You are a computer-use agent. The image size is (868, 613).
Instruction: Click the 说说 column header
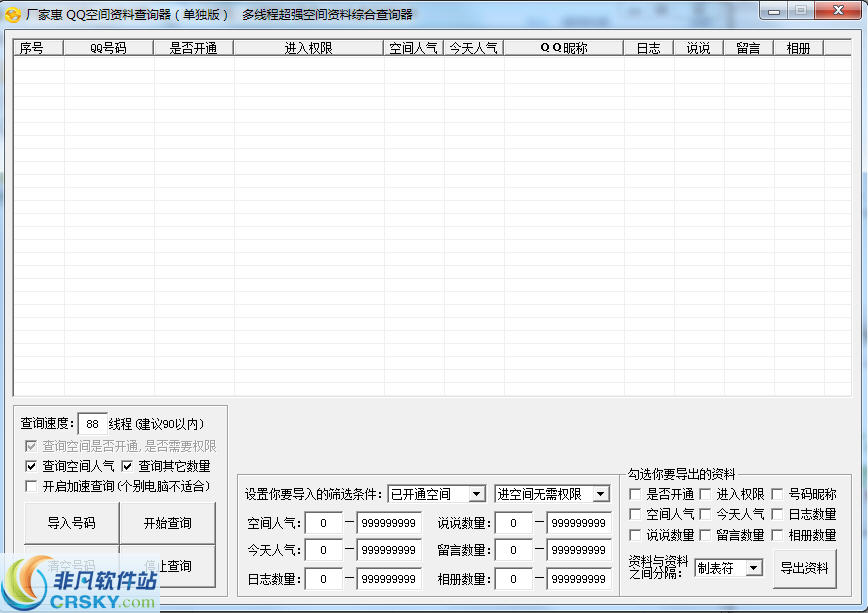(699, 48)
